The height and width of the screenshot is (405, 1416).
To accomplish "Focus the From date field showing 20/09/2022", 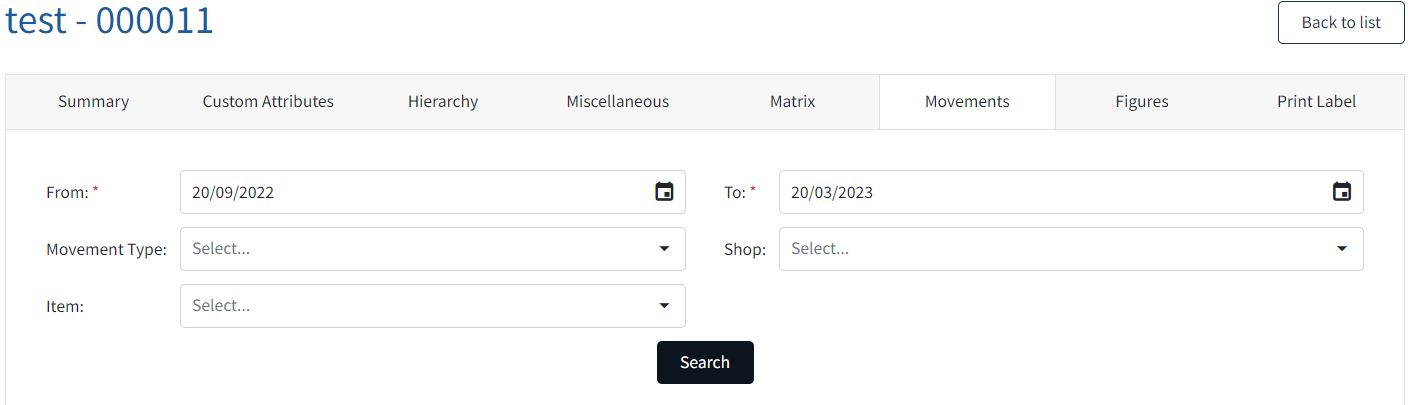I will 433,192.
